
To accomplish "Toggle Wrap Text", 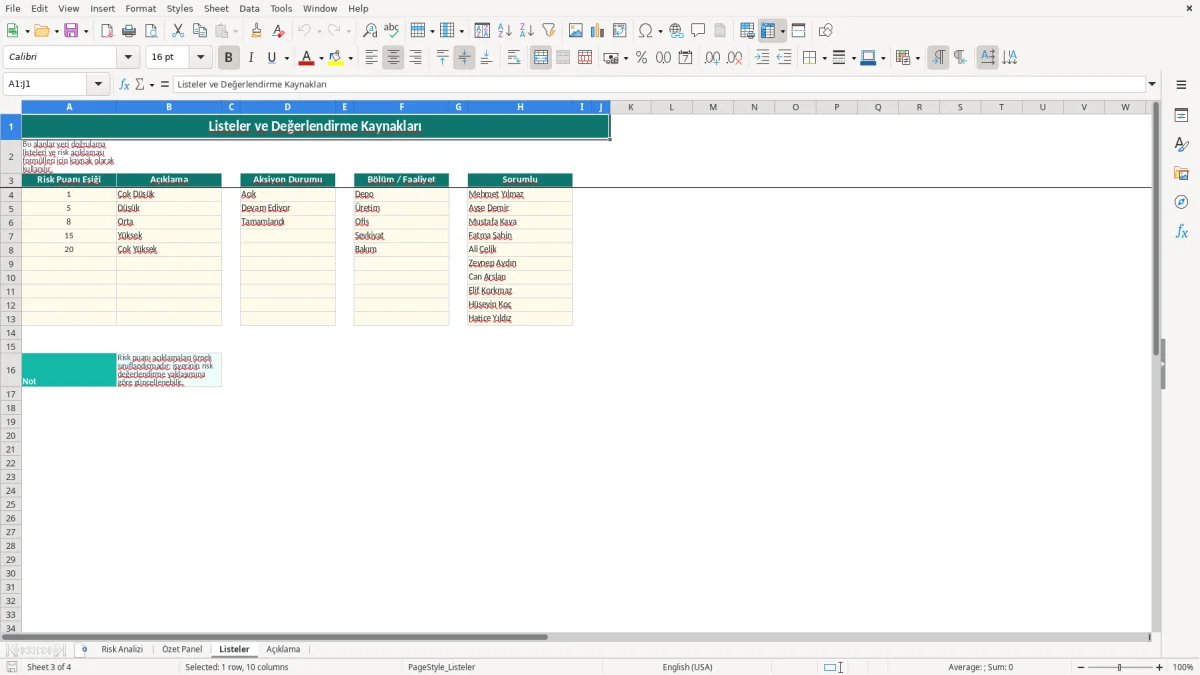I will click(514, 58).
